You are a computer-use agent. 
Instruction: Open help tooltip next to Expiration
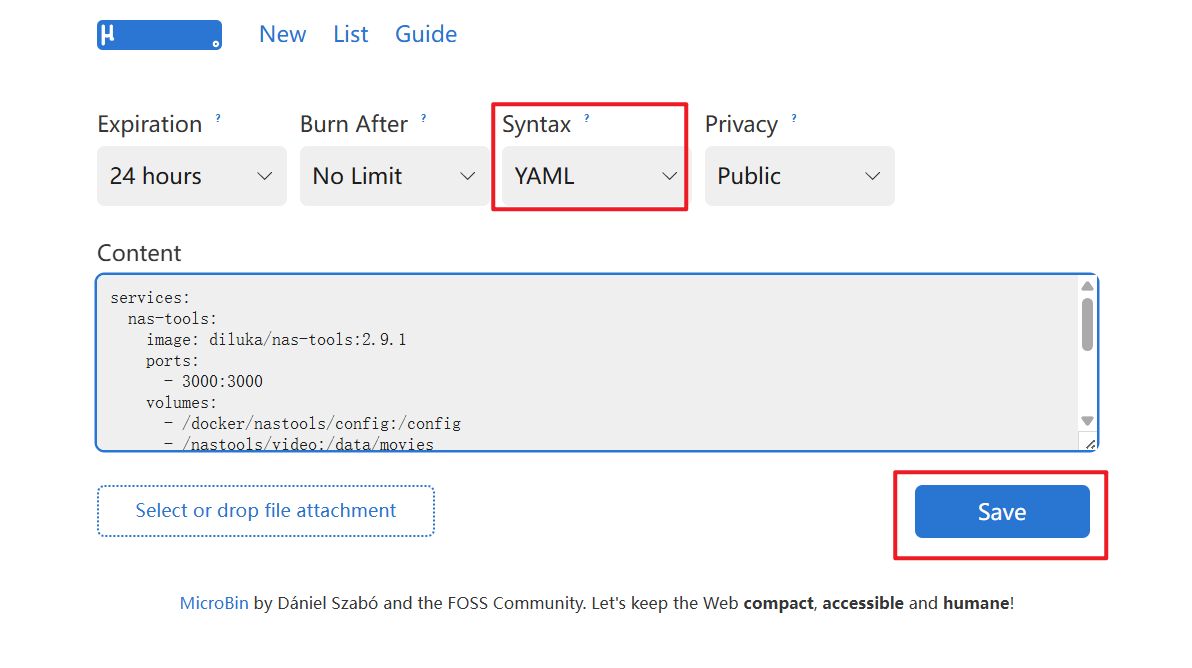(x=218, y=119)
